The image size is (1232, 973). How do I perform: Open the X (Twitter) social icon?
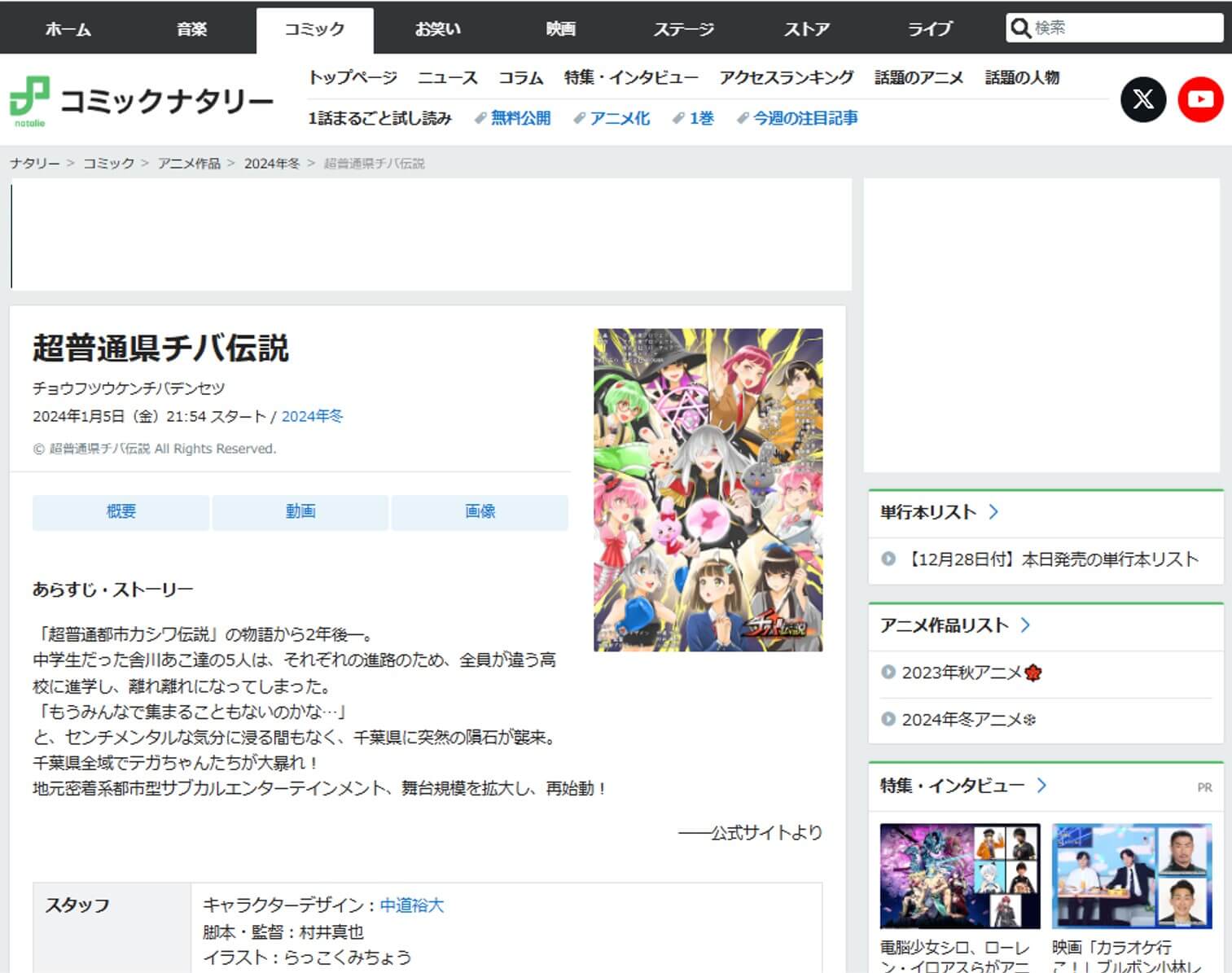[1142, 99]
